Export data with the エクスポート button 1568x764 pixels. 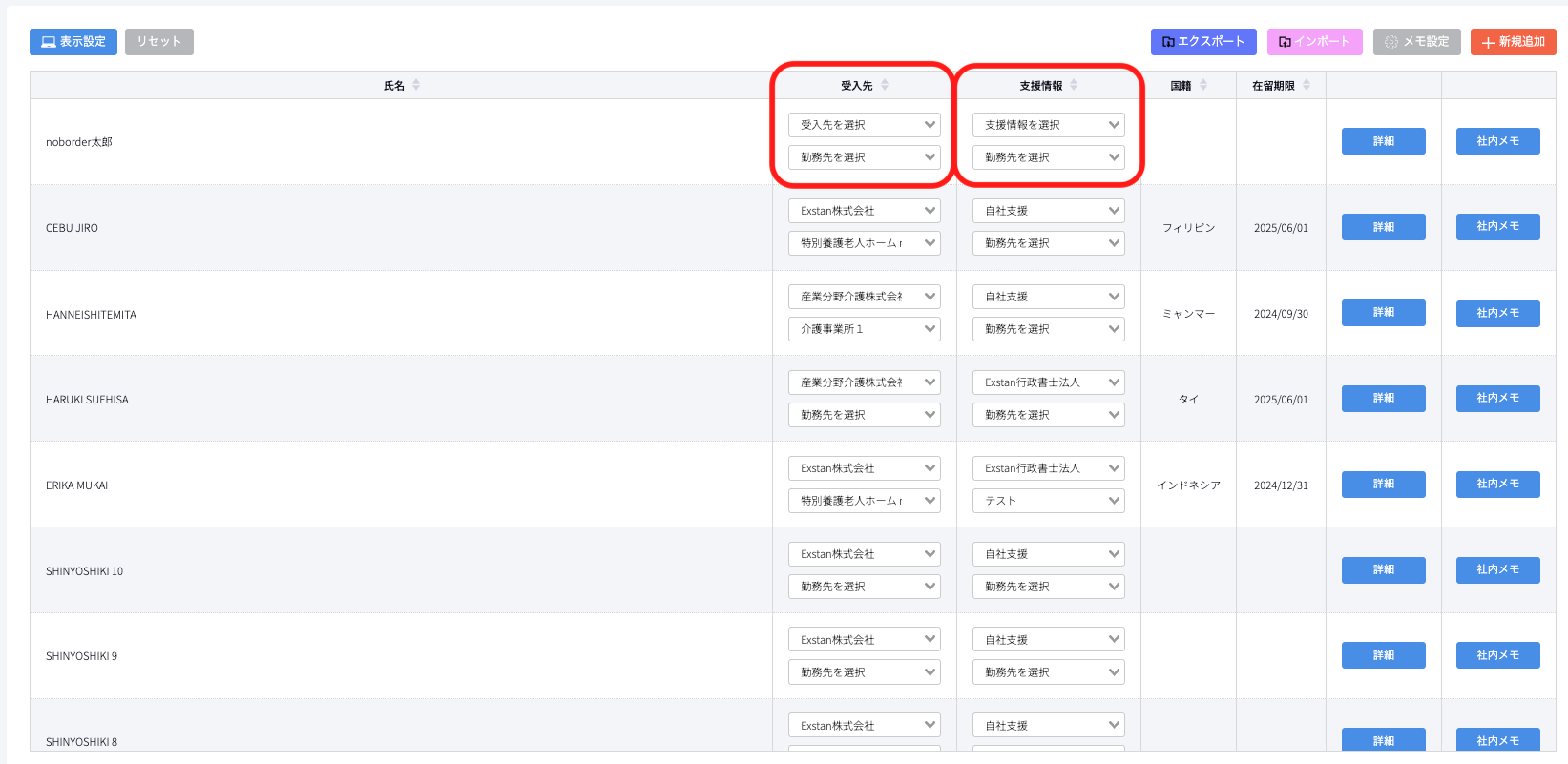[x=1202, y=42]
